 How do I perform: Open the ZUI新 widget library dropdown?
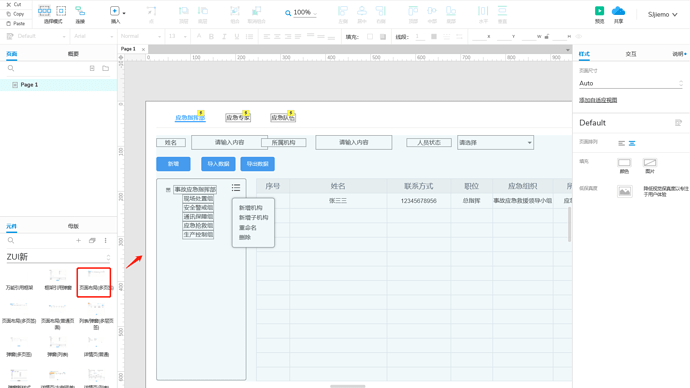tap(58, 257)
